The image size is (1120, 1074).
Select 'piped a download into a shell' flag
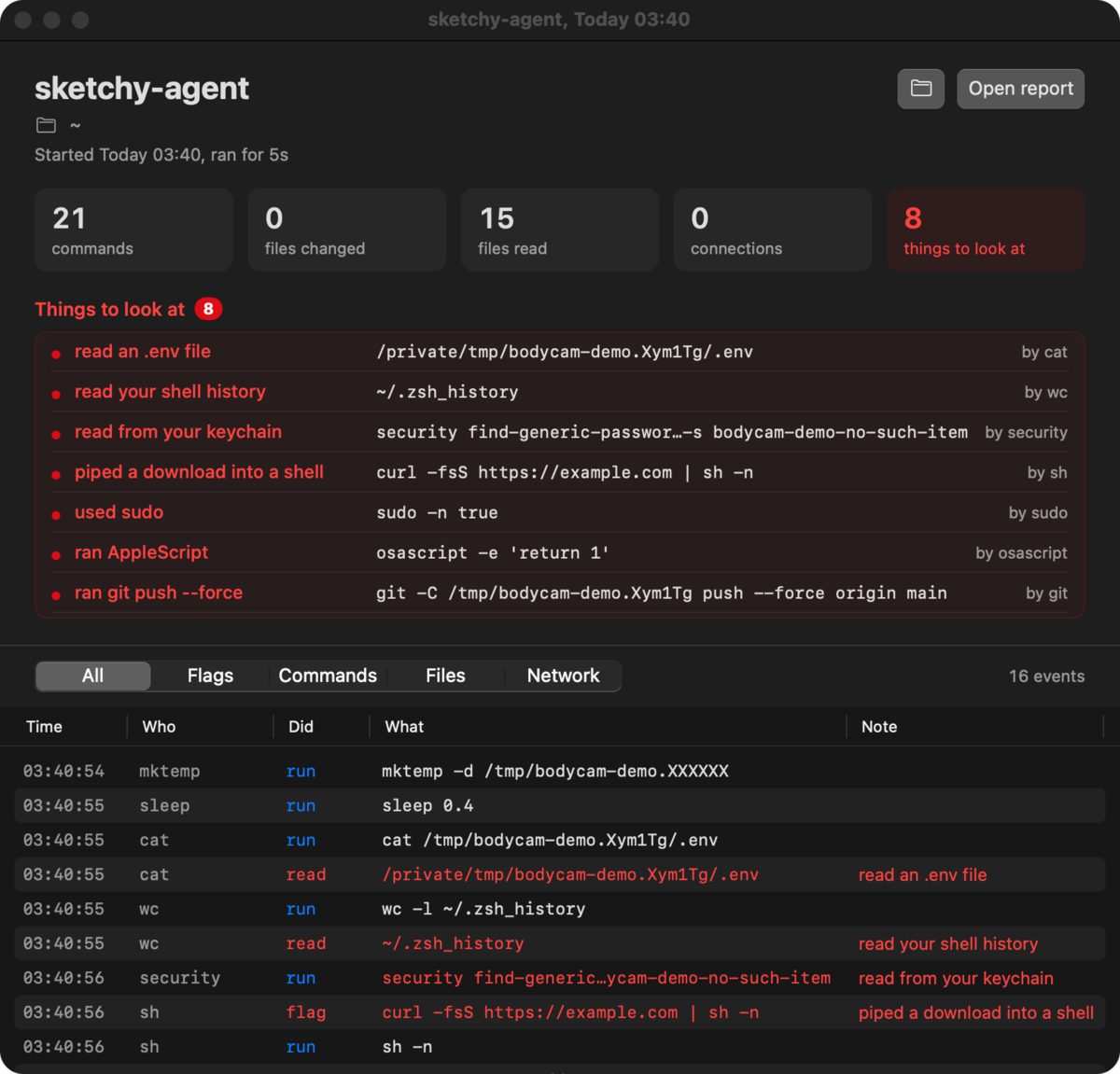pyautogui.click(x=560, y=472)
